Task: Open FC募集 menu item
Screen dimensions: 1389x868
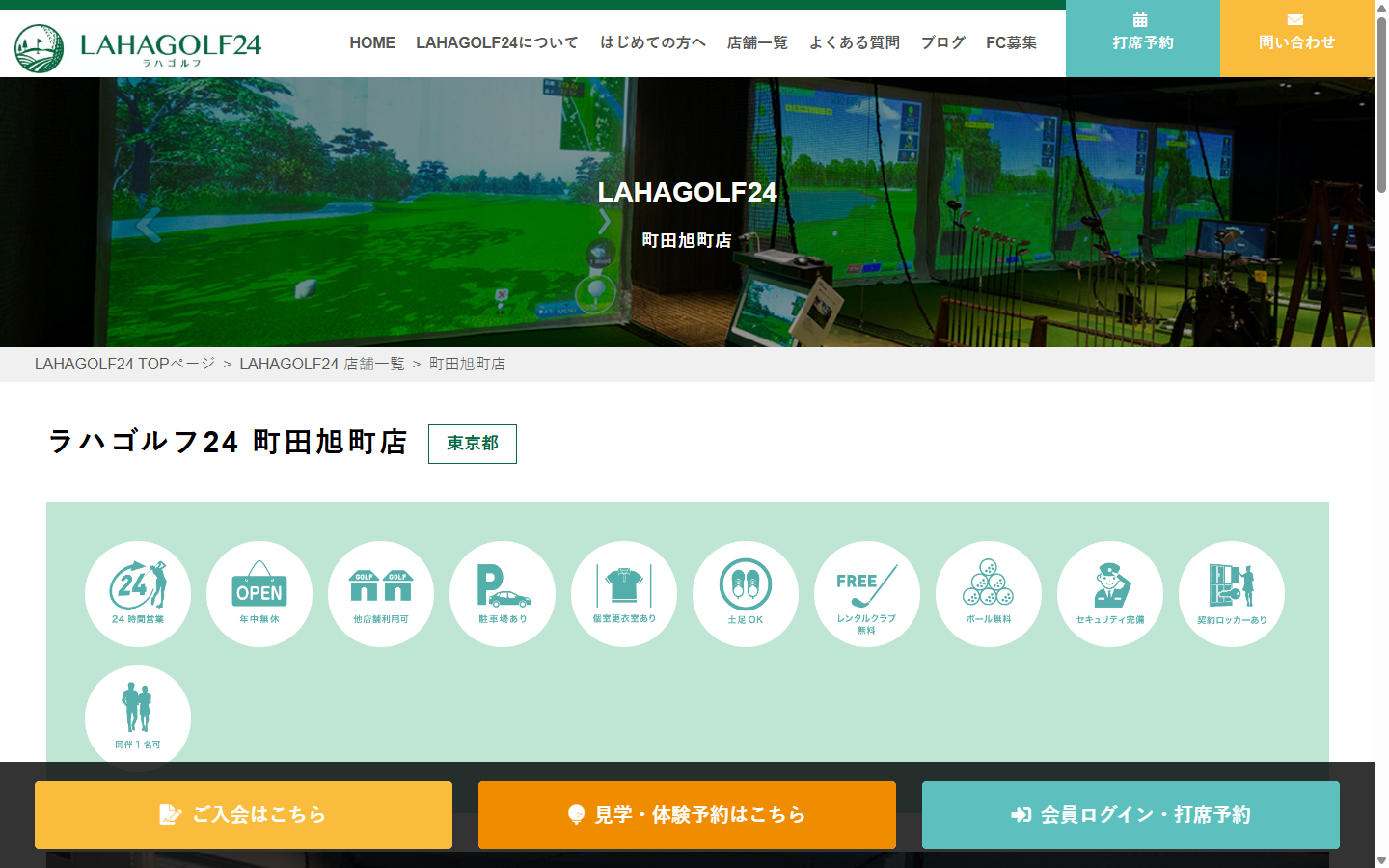Action: (1012, 42)
